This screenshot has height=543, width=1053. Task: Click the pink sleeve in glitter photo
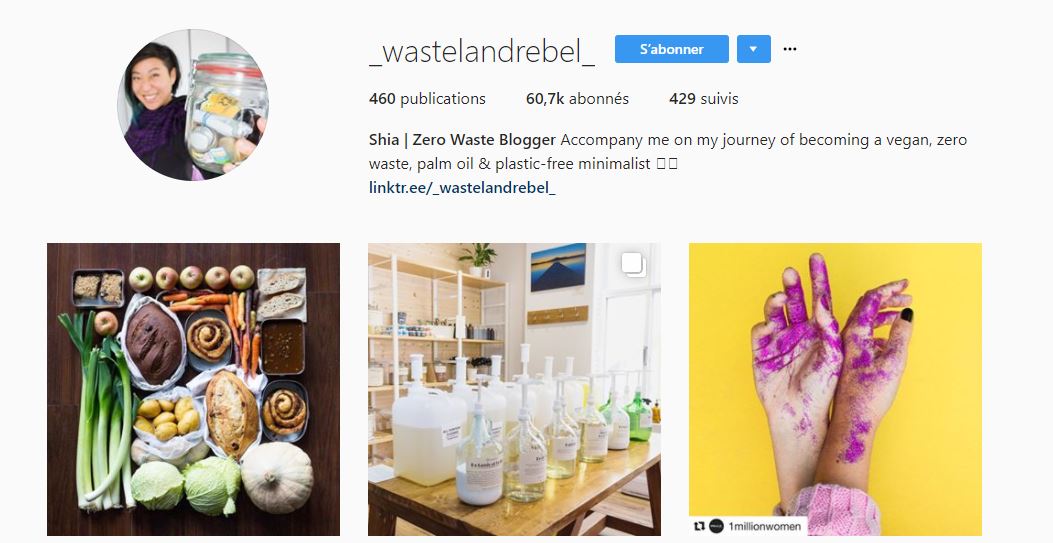831,511
